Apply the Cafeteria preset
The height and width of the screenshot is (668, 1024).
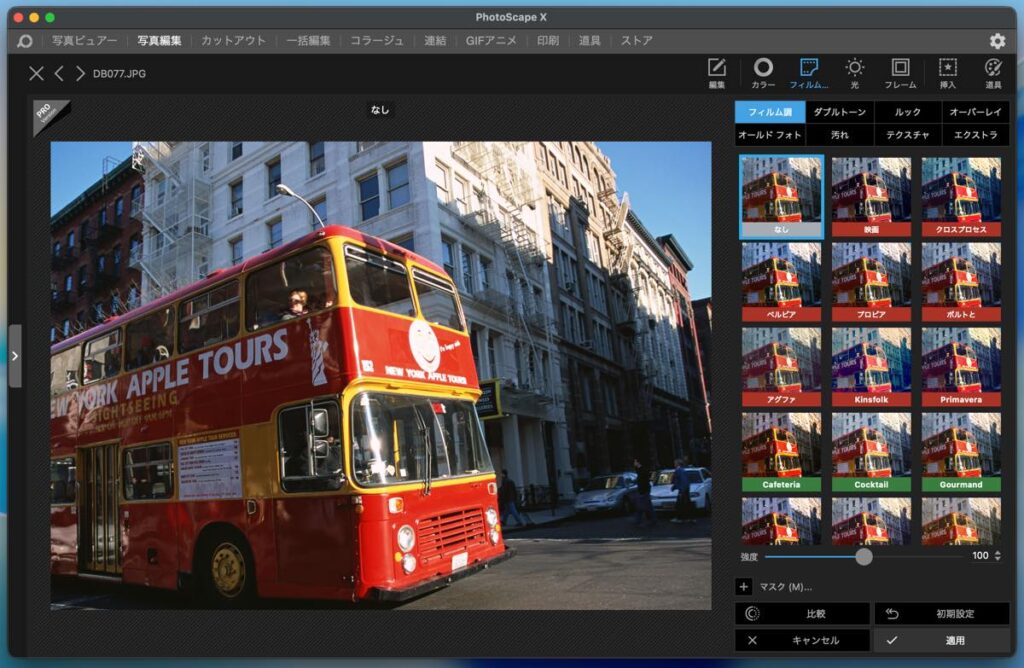tap(781, 451)
